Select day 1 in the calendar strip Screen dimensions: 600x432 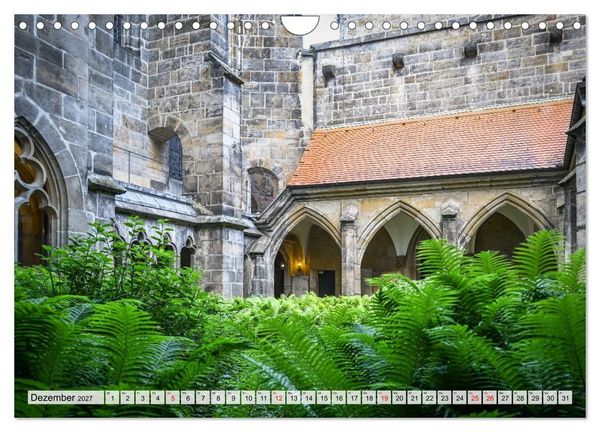click(x=112, y=398)
